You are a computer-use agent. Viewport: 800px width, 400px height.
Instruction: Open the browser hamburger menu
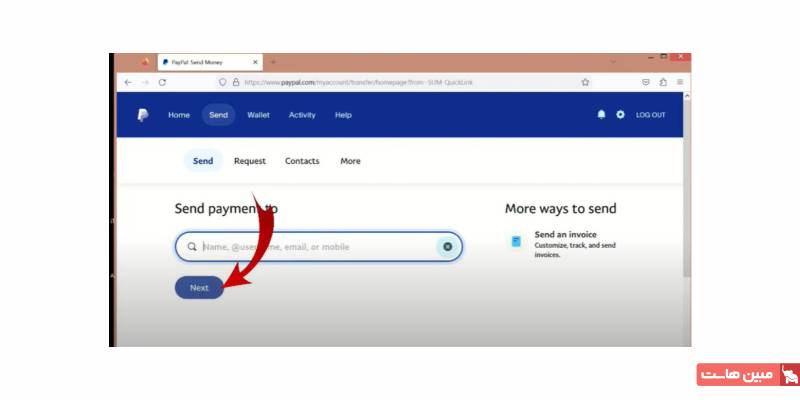[x=680, y=82]
